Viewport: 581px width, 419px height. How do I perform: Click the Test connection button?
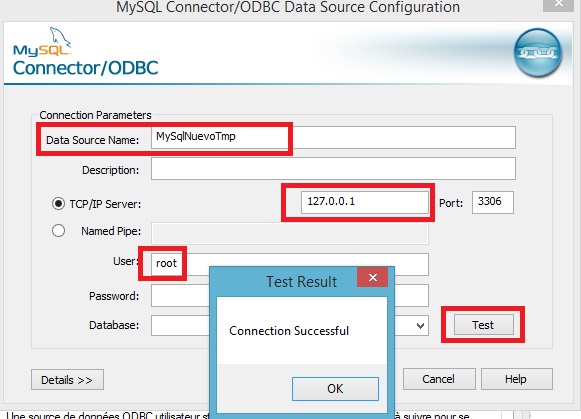[484, 325]
